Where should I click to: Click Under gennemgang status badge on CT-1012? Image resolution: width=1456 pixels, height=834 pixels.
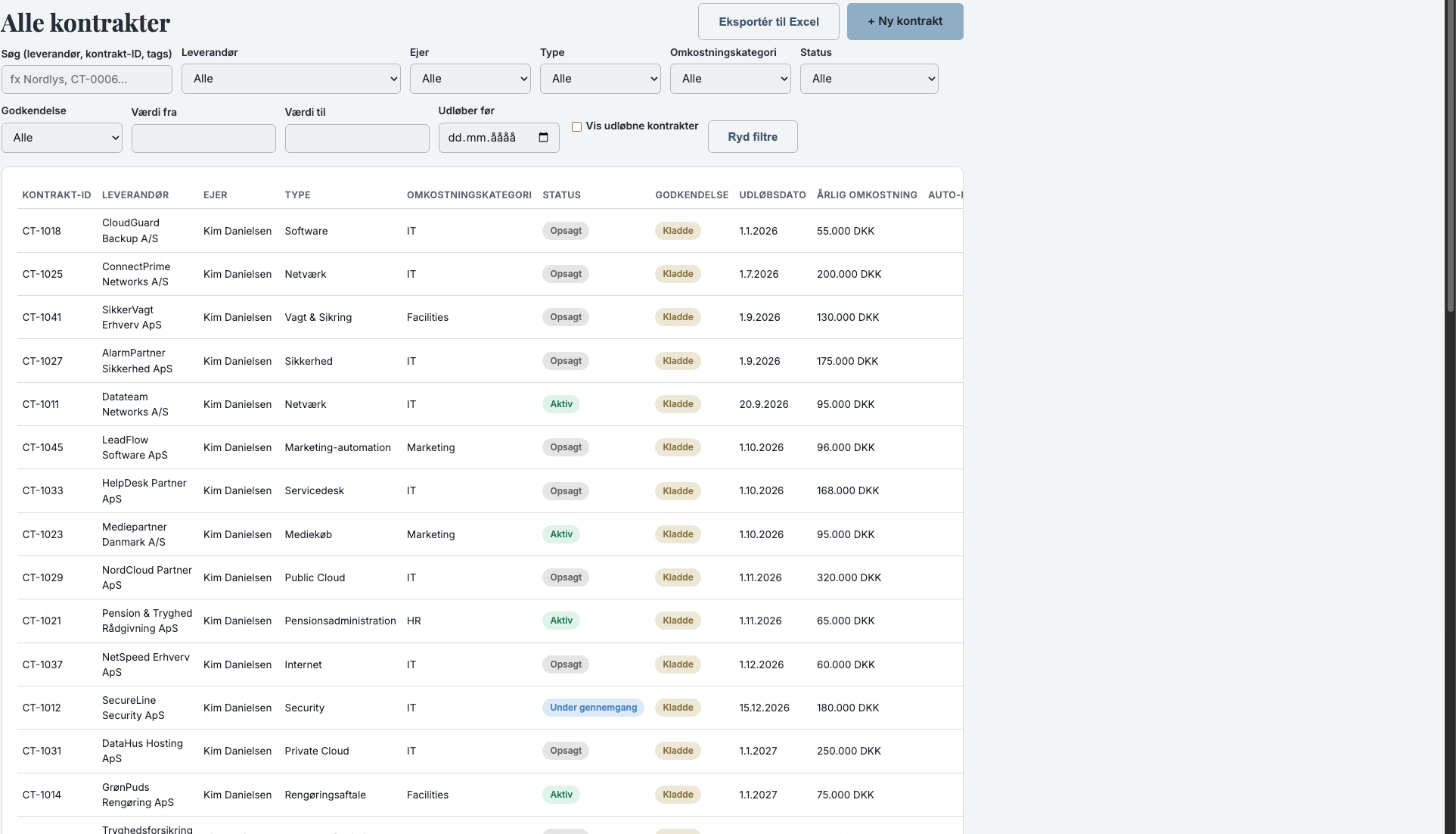[x=594, y=708]
